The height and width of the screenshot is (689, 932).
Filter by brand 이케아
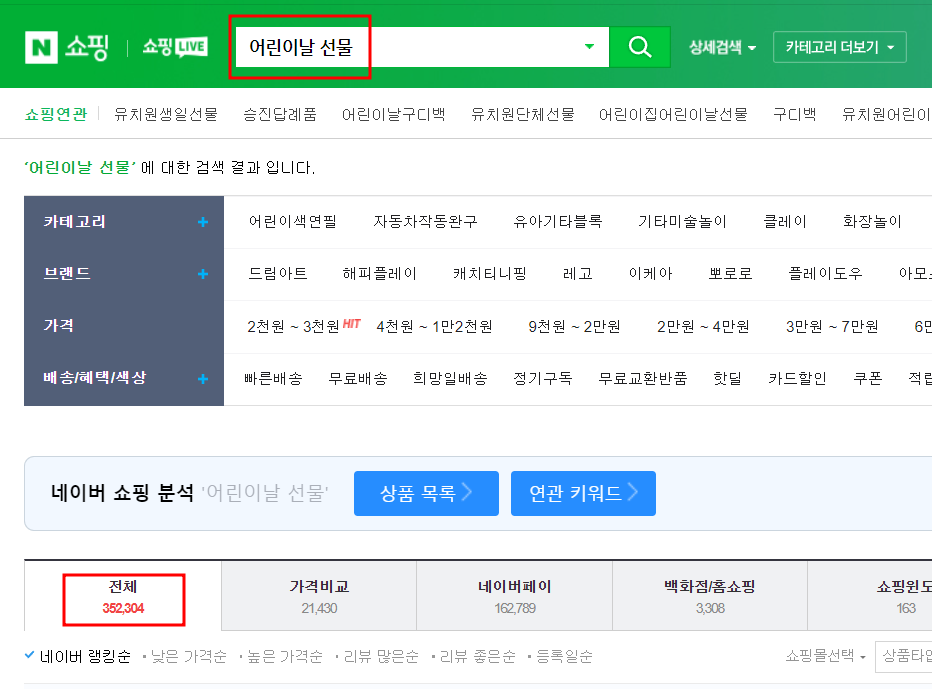click(x=650, y=273)
